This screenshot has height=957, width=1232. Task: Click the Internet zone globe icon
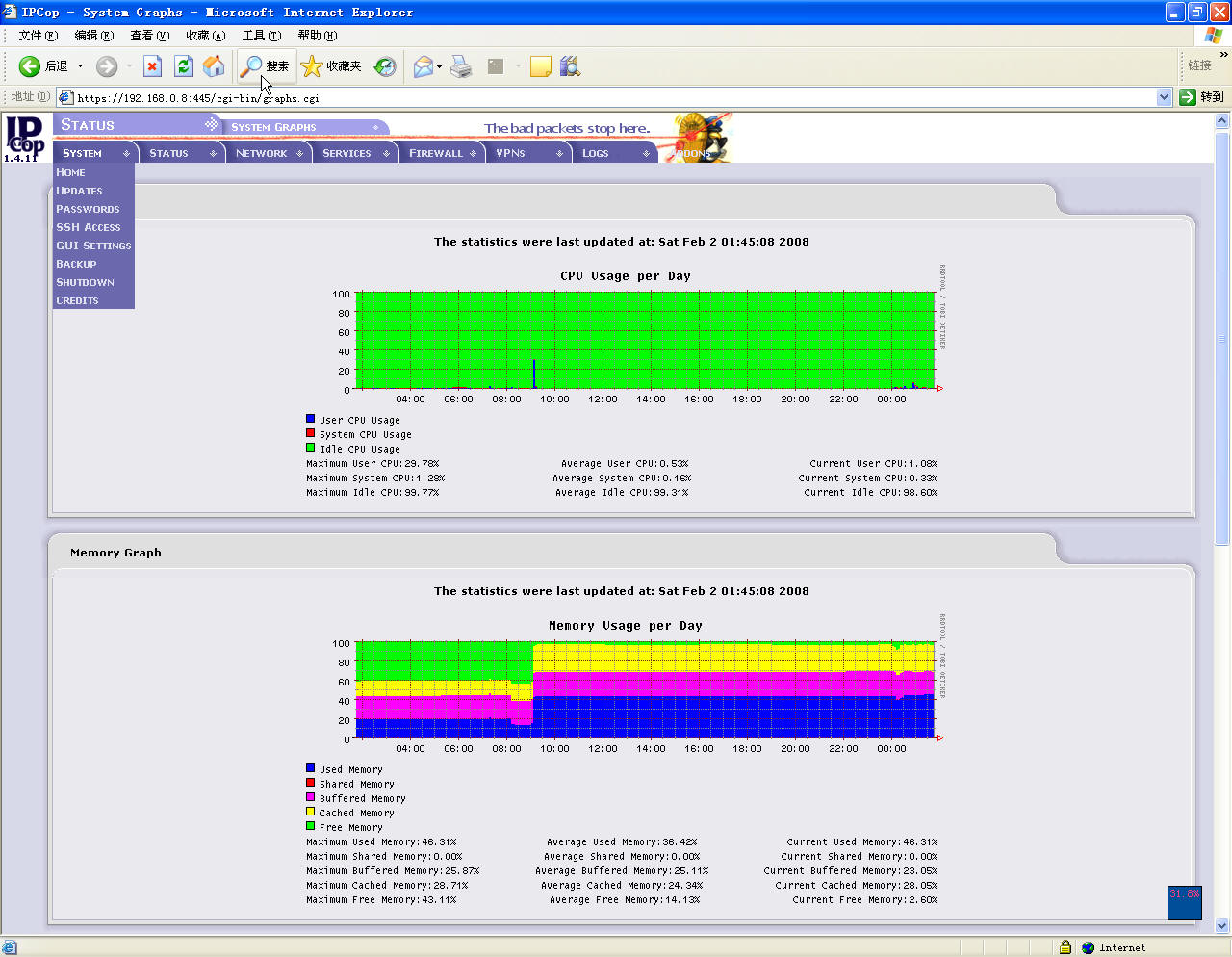[x=1089, y=947]
